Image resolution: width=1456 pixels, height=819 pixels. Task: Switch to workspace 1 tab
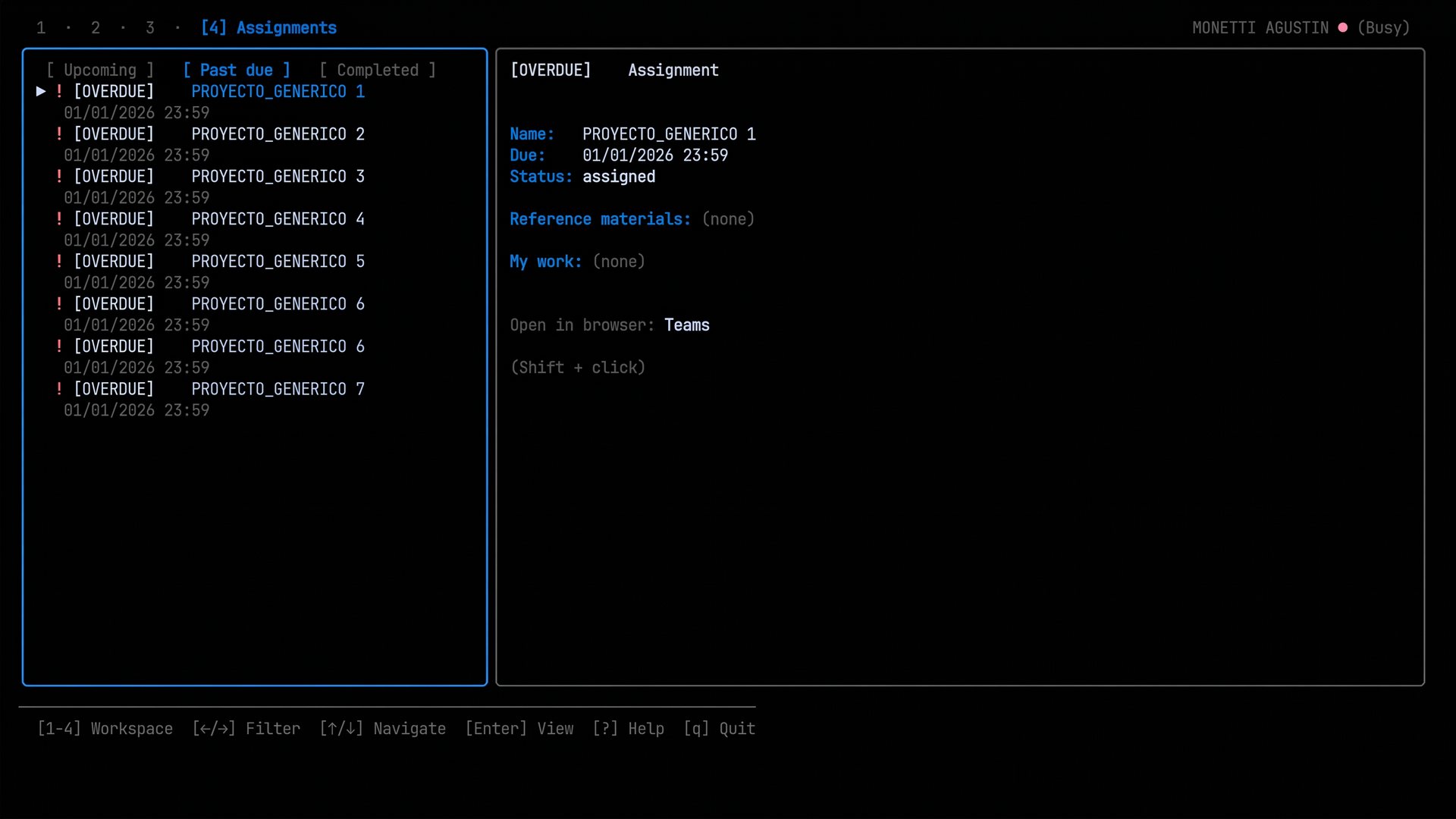click(x=41, y=28)
